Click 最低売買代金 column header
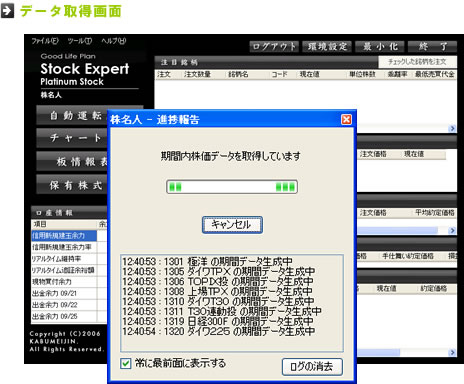Screen dimensions: 464x384 click(435, 74)
